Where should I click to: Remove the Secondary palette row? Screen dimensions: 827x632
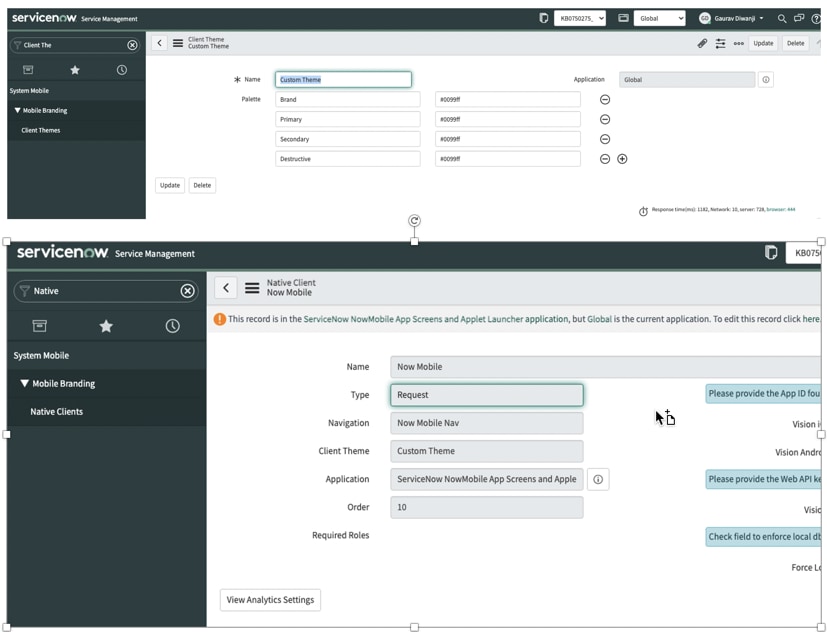605,139
